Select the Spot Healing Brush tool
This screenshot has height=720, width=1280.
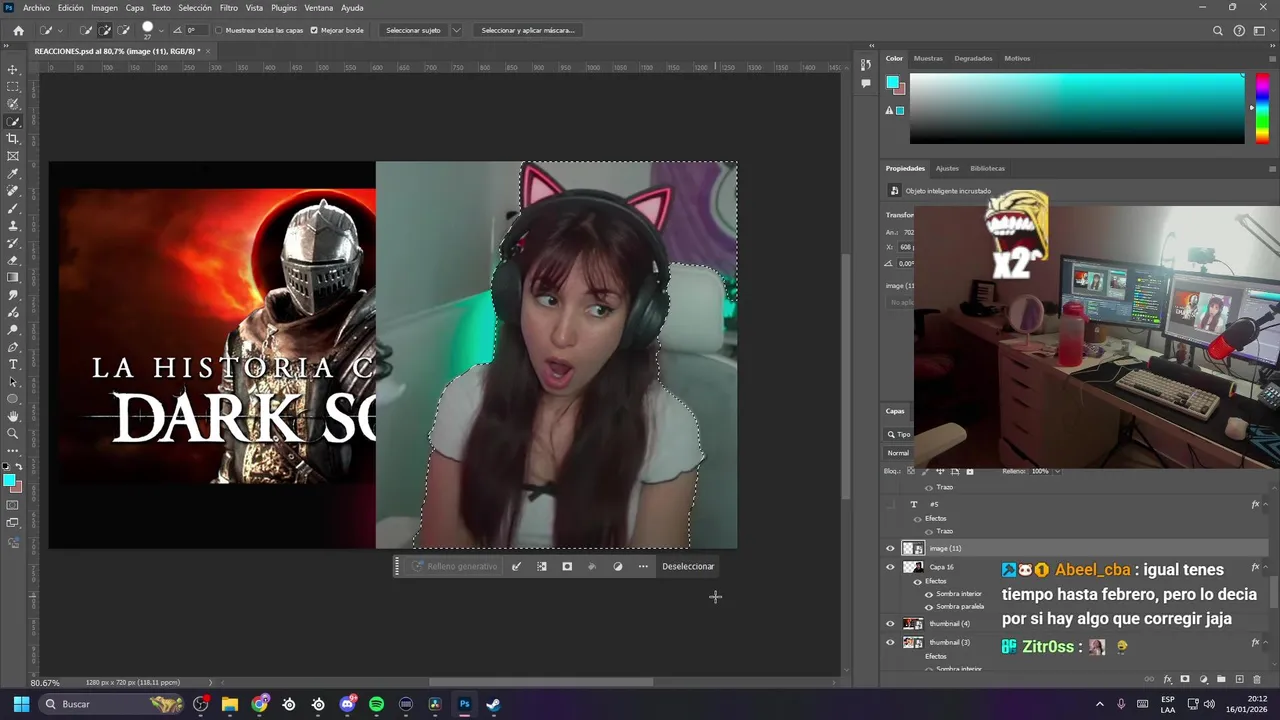[x=13, y=191]
